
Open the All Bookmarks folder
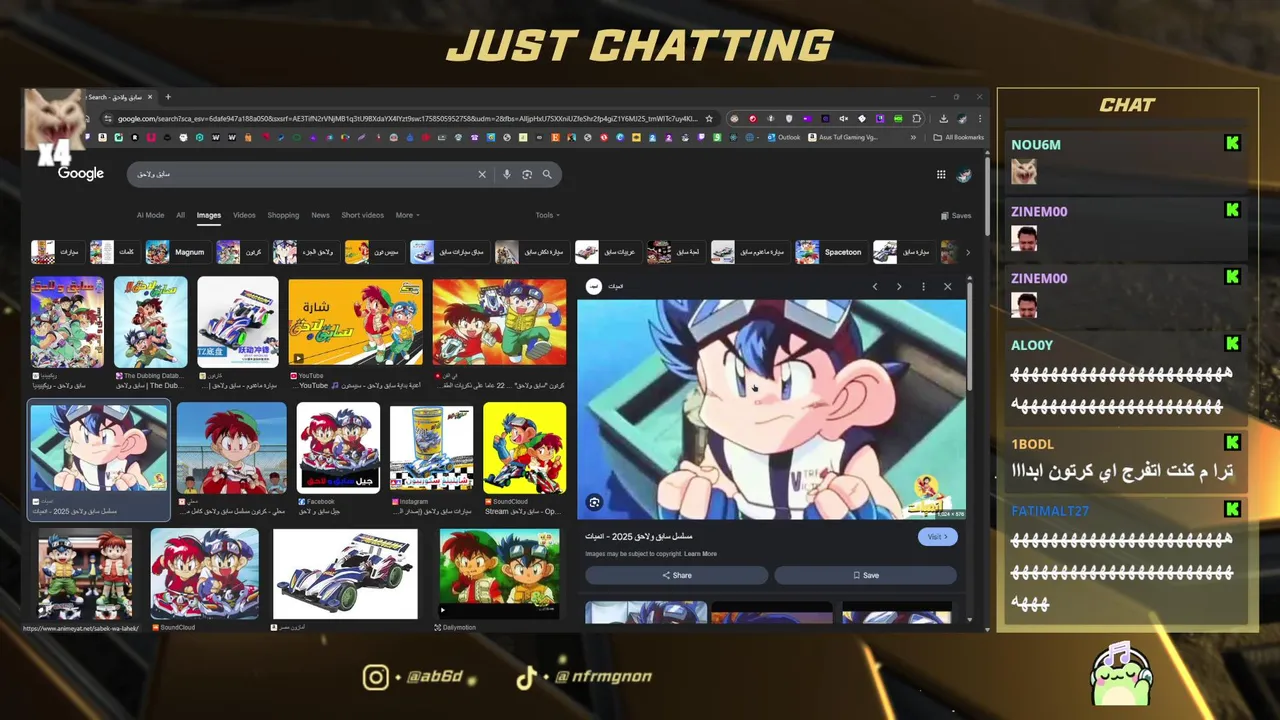tap(958, 137)
